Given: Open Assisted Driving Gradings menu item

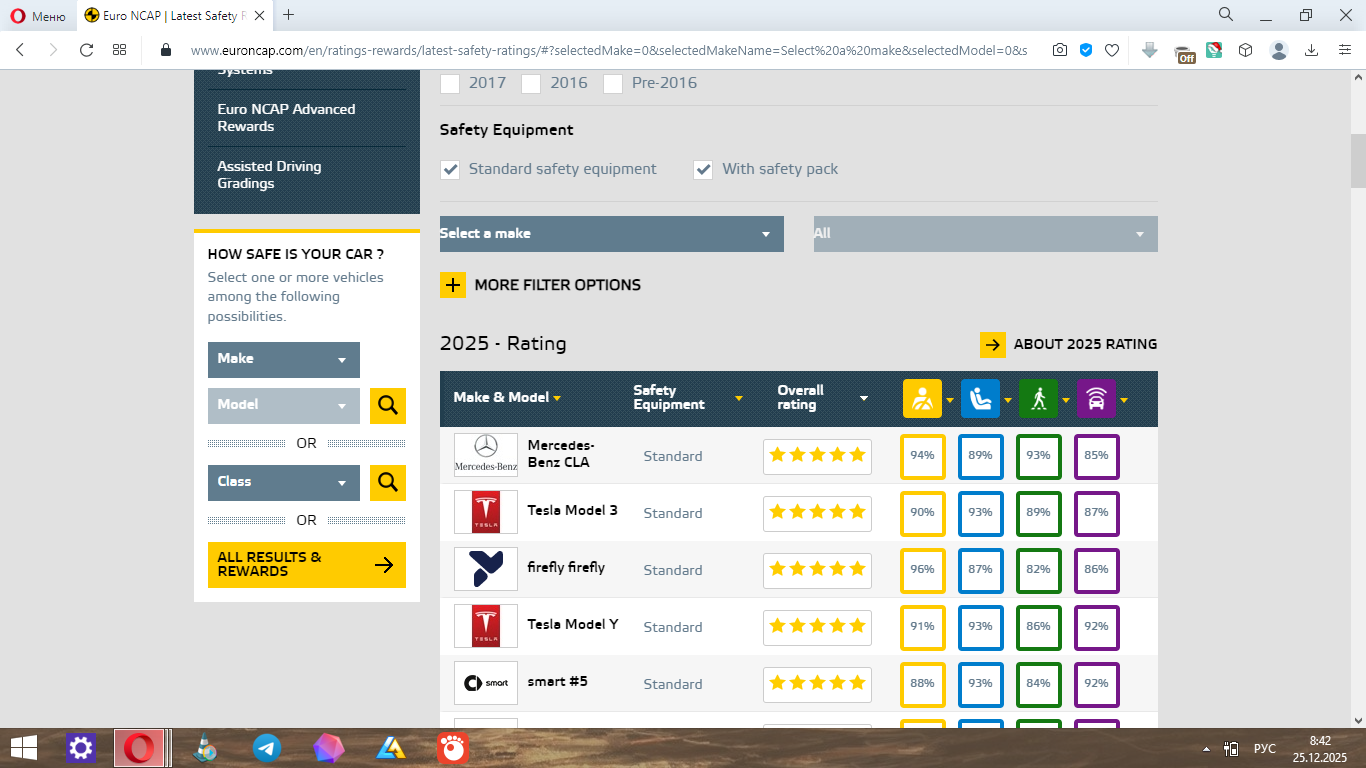Looking at the screenshot, I should click(269, 175).
